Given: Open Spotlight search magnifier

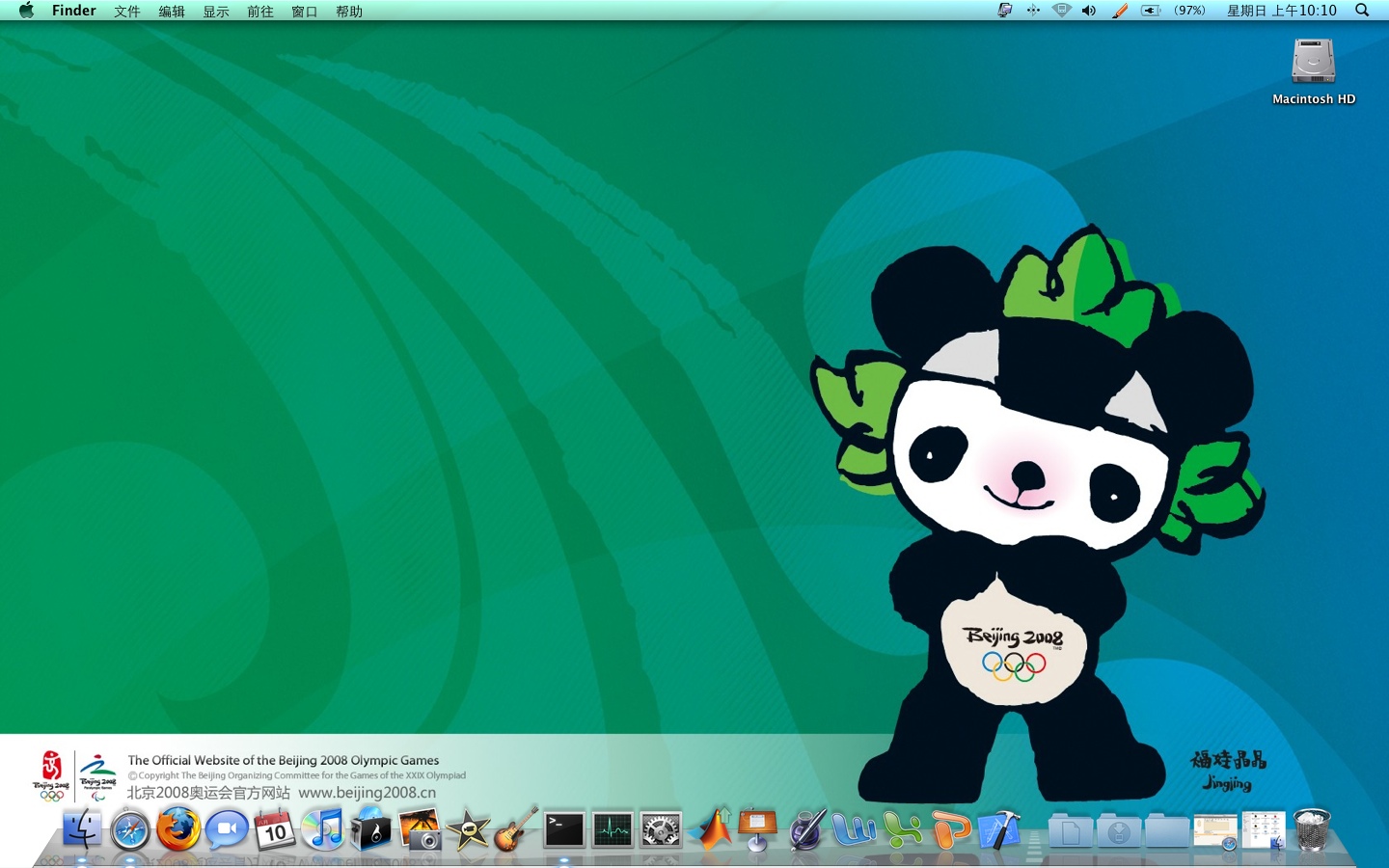Looking at the screenshot, I should click(x=1362, y=11).
